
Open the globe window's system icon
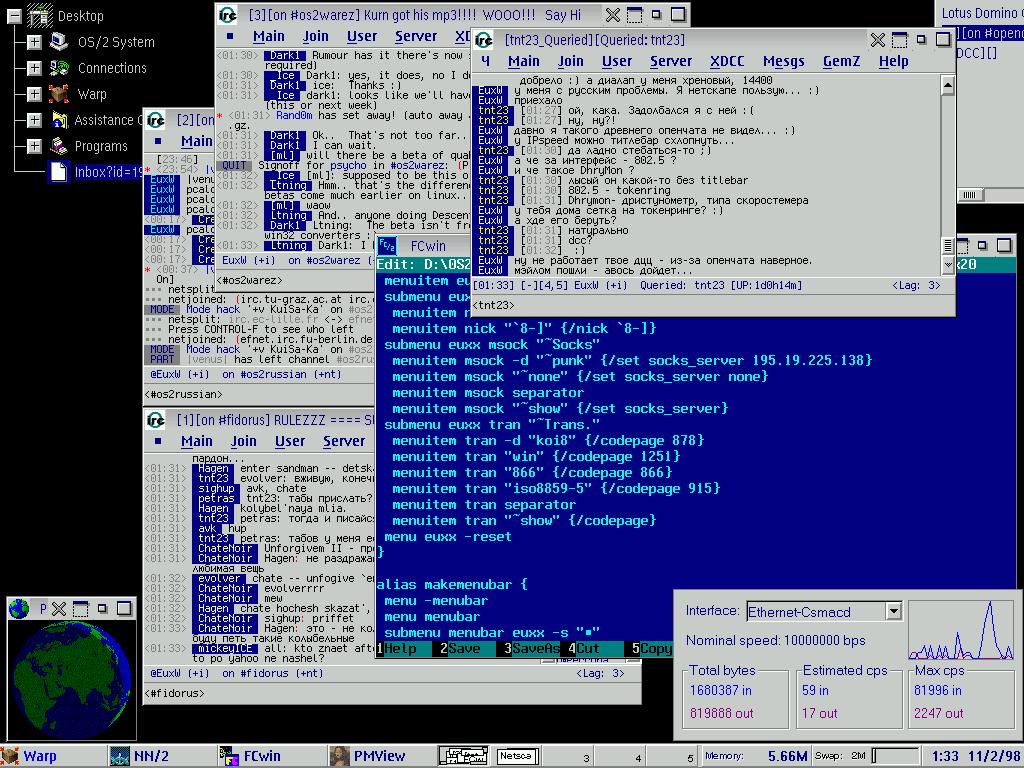point(19,609)
